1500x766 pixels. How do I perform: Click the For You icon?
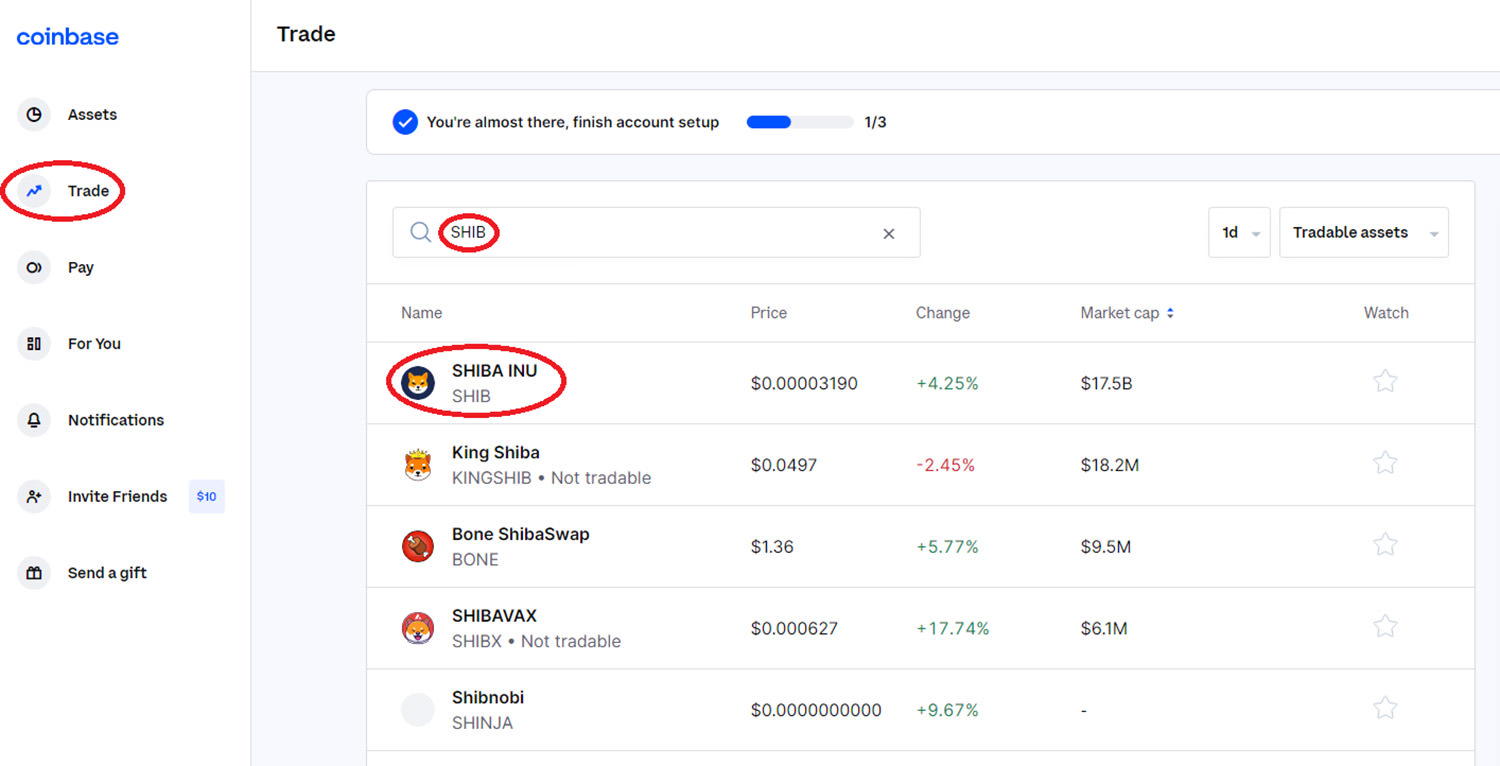click(34, 343)
